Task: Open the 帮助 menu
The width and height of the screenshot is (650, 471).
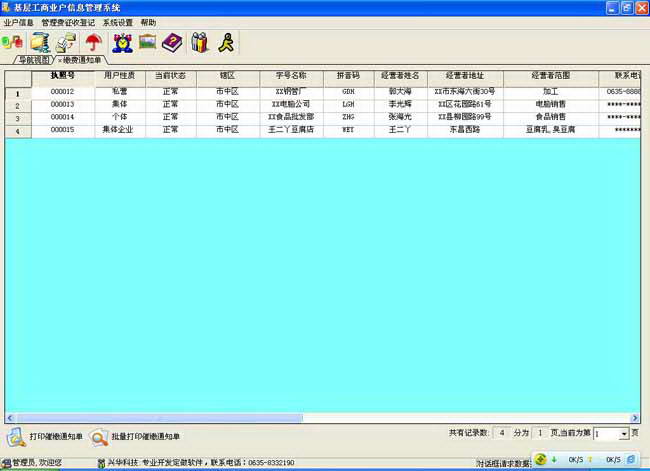Action: (x=148, y=23)
